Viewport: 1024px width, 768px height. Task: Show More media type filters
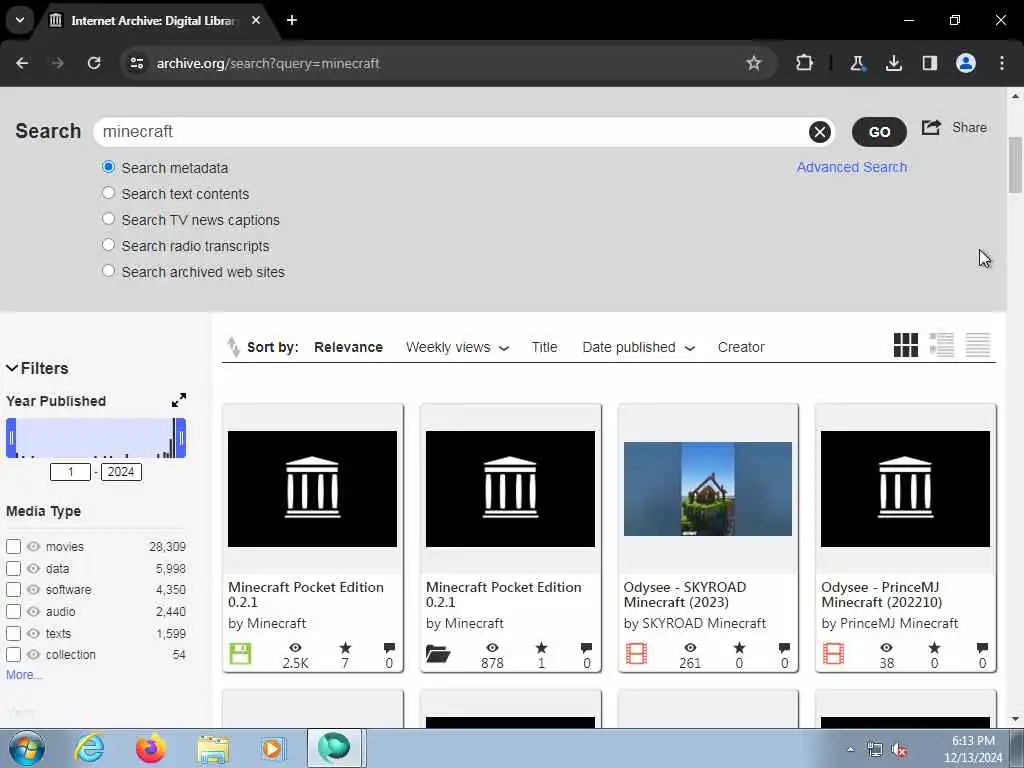coord(24,675)
